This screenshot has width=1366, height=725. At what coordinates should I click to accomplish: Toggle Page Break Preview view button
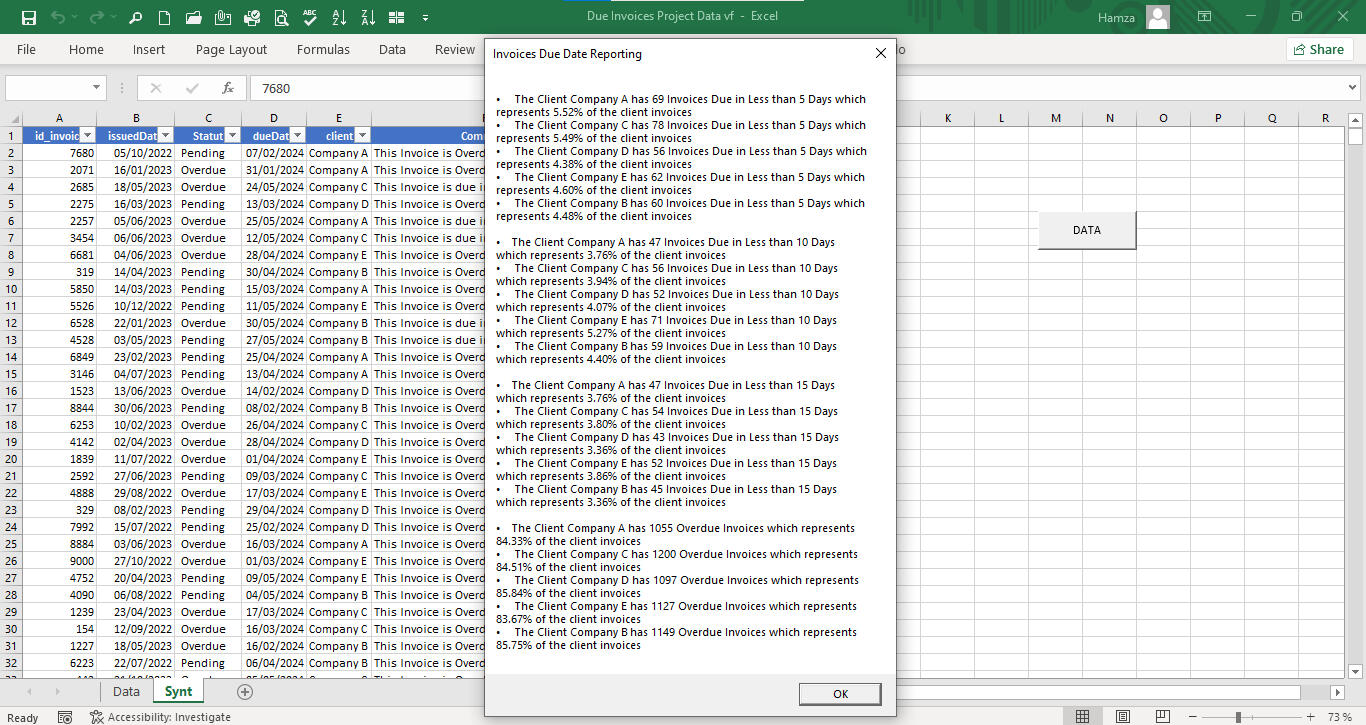(x=1162, y=717)
